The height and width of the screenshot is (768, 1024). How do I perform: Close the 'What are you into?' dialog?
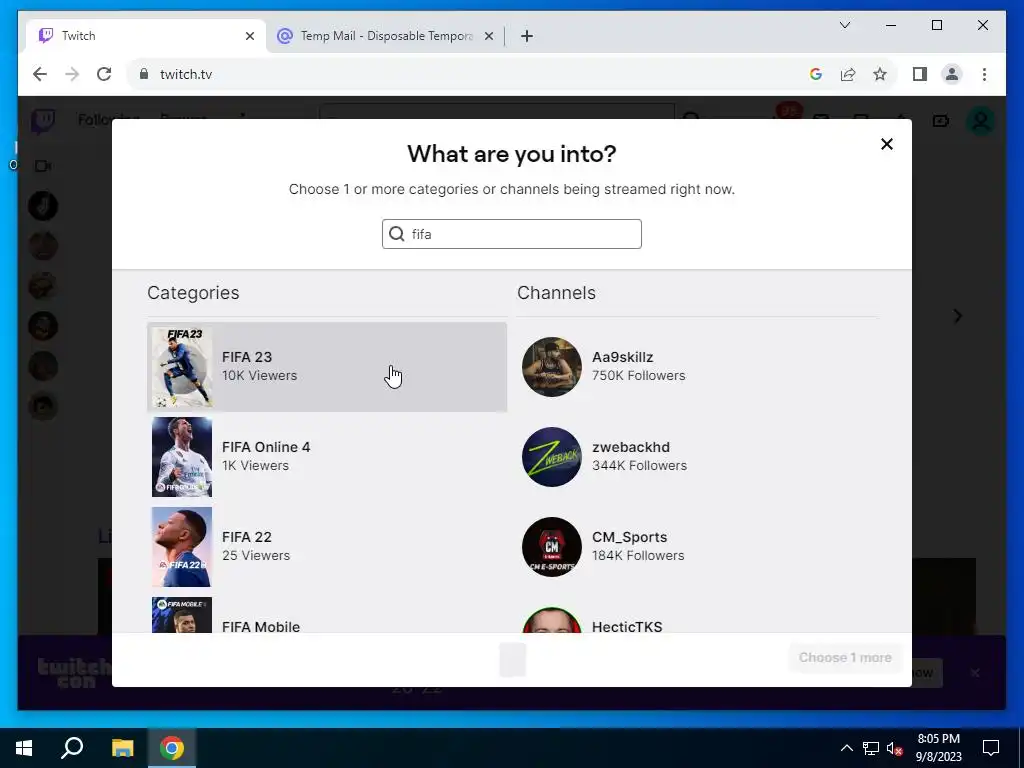tap(886, 144)
